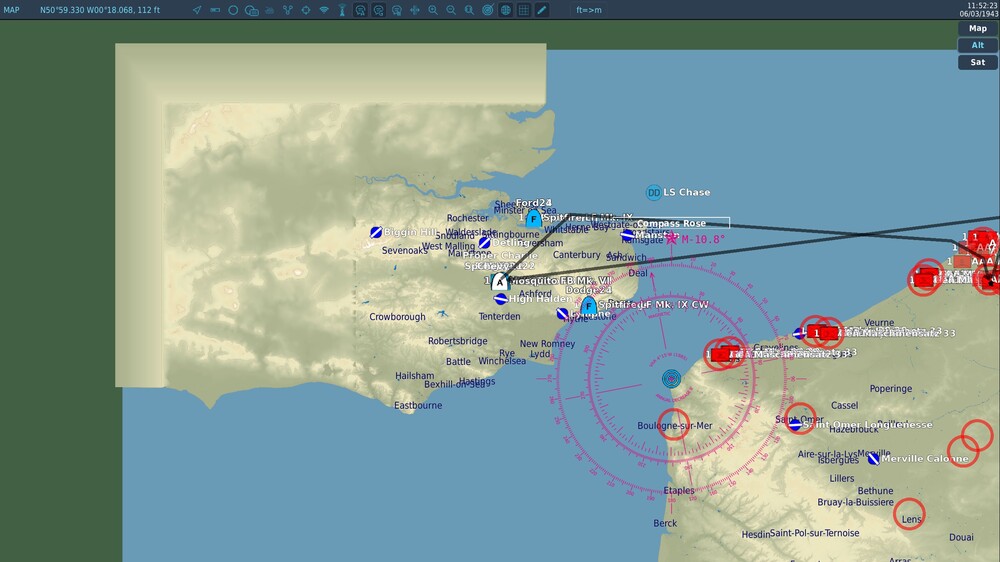Click the Biggin Hill airfield icon
Screen dimensions: 1000x562
(x=376, y=232)
